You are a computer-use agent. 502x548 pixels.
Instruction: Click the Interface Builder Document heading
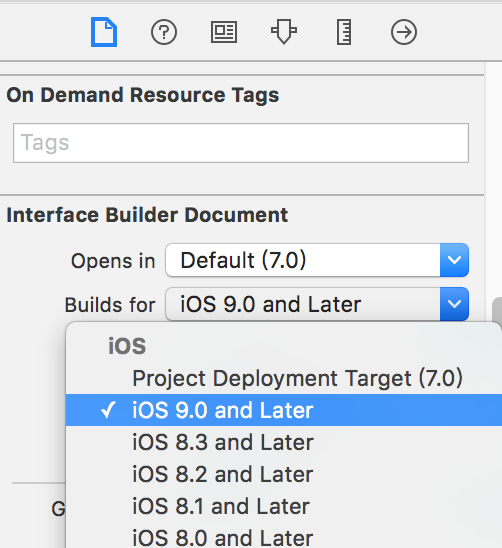pyautogui.click(x=147, y=215)
